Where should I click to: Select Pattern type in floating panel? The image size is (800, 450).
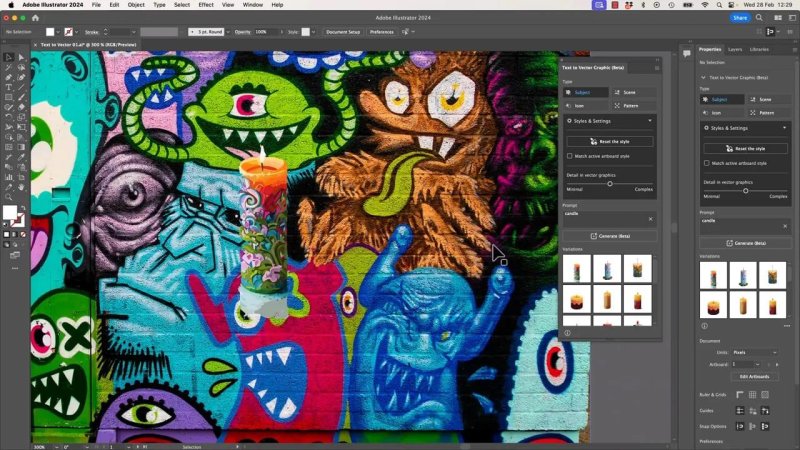634,106
